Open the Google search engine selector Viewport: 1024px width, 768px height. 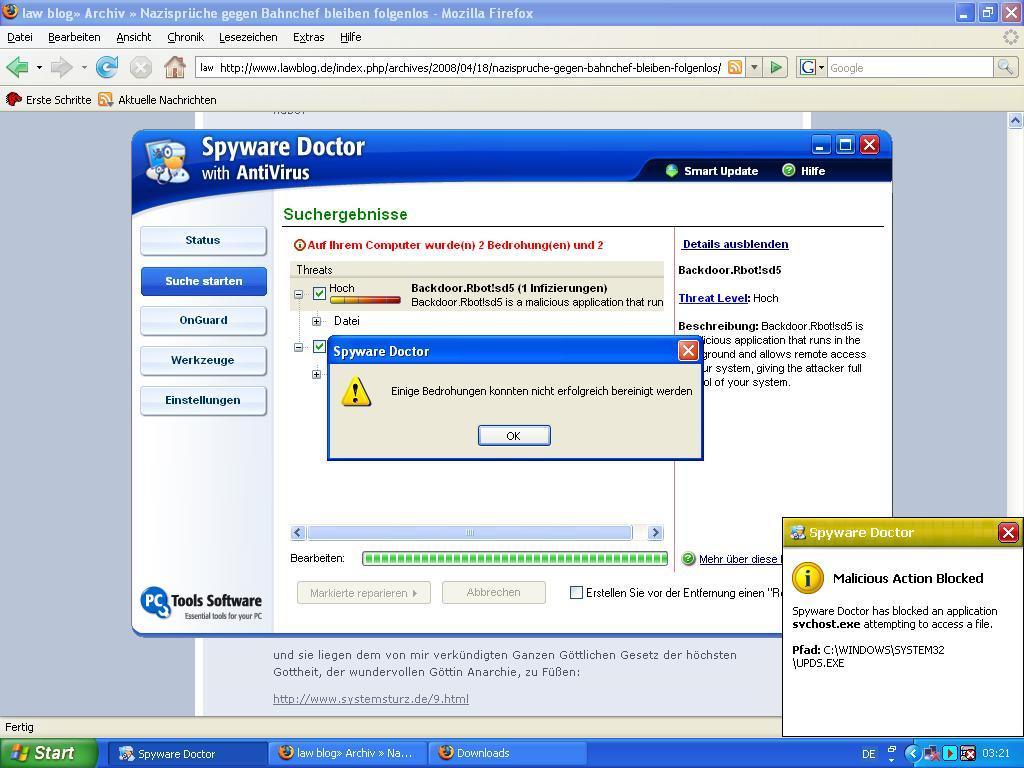(812, 67)
